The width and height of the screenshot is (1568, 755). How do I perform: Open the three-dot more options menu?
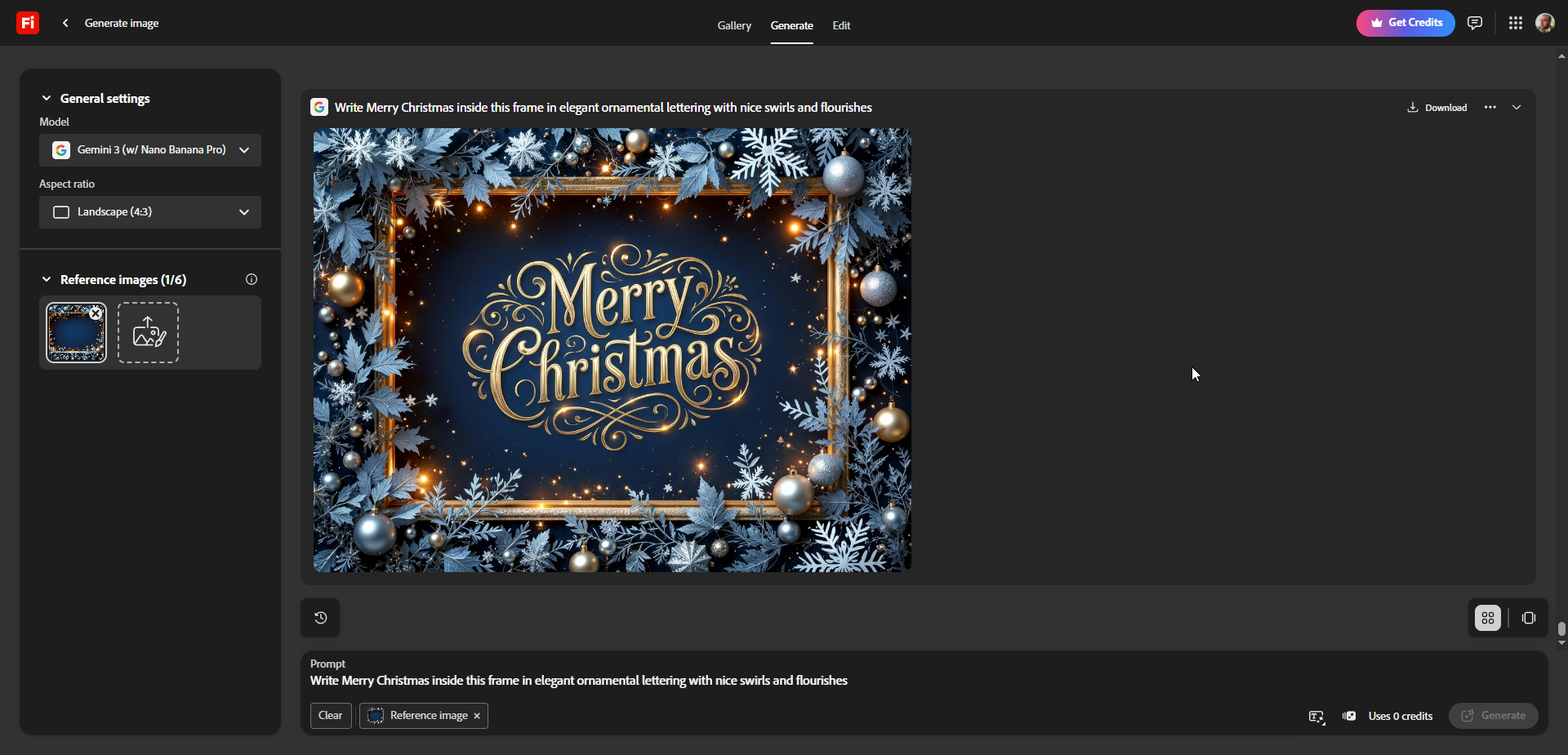[1490, 108]
